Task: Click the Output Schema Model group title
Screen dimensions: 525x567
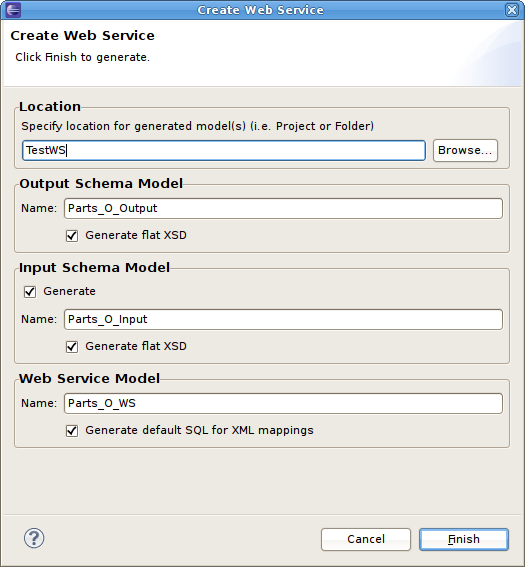Action: [101, 183]
